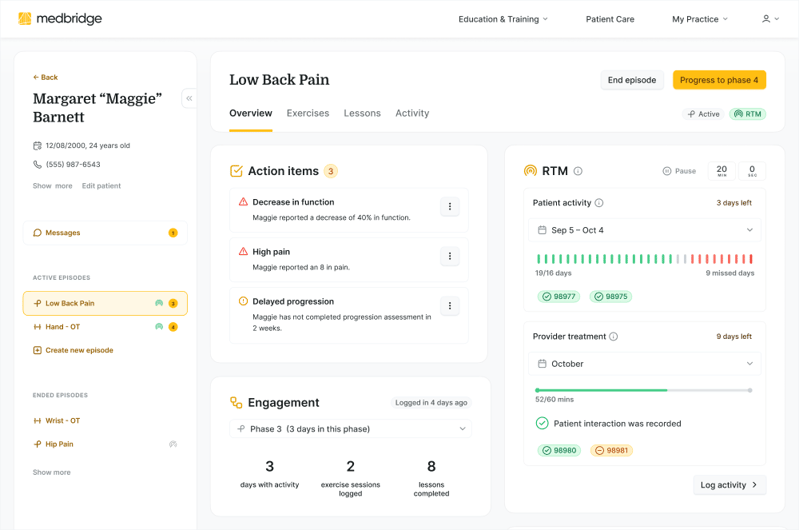Image resolution: width=799 pixels, height=530 pixels.
Task: Click the RTM info icon
Action: pos(578,171)
